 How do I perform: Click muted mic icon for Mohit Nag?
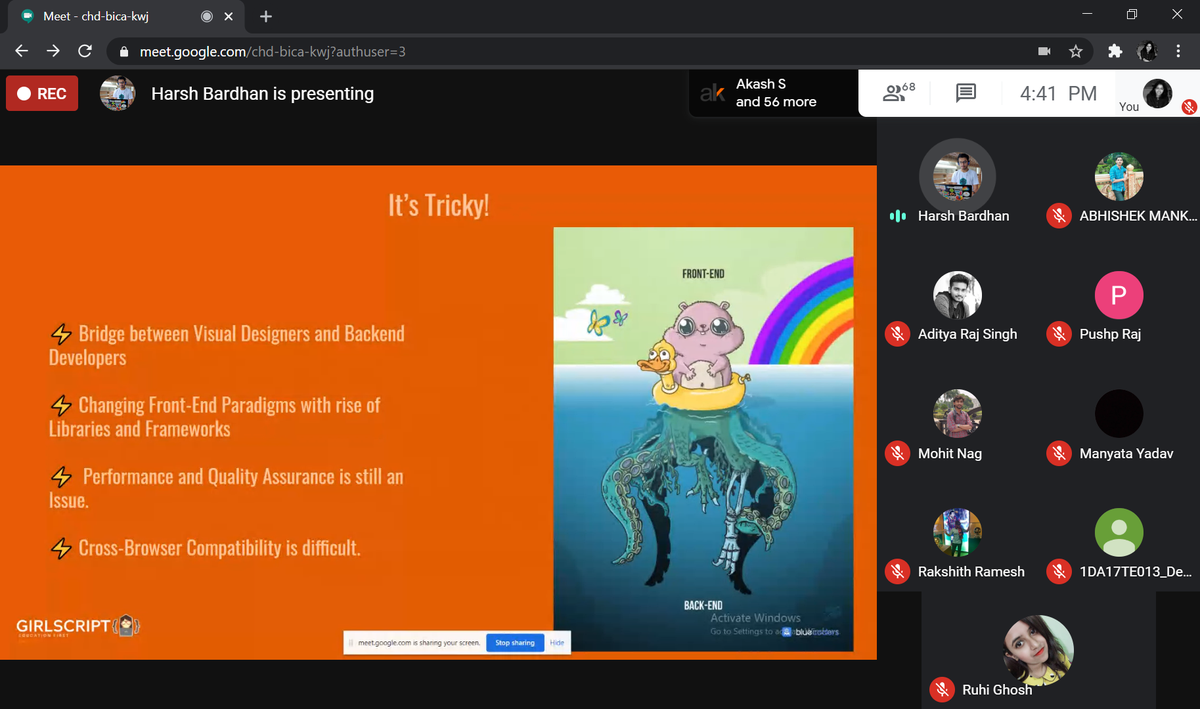tap(897, 453)
